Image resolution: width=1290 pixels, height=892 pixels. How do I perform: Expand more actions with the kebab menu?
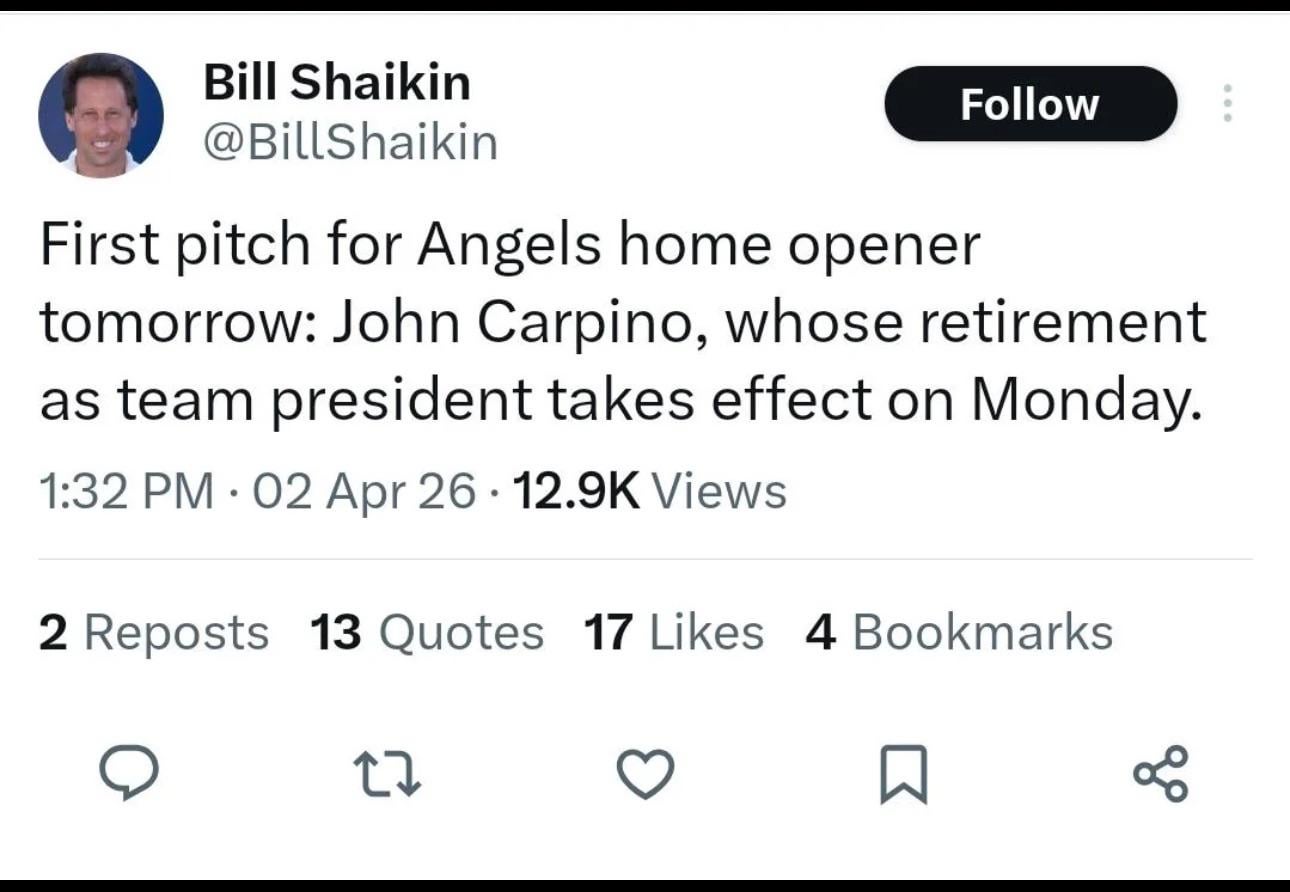(x=1227, y=104)
